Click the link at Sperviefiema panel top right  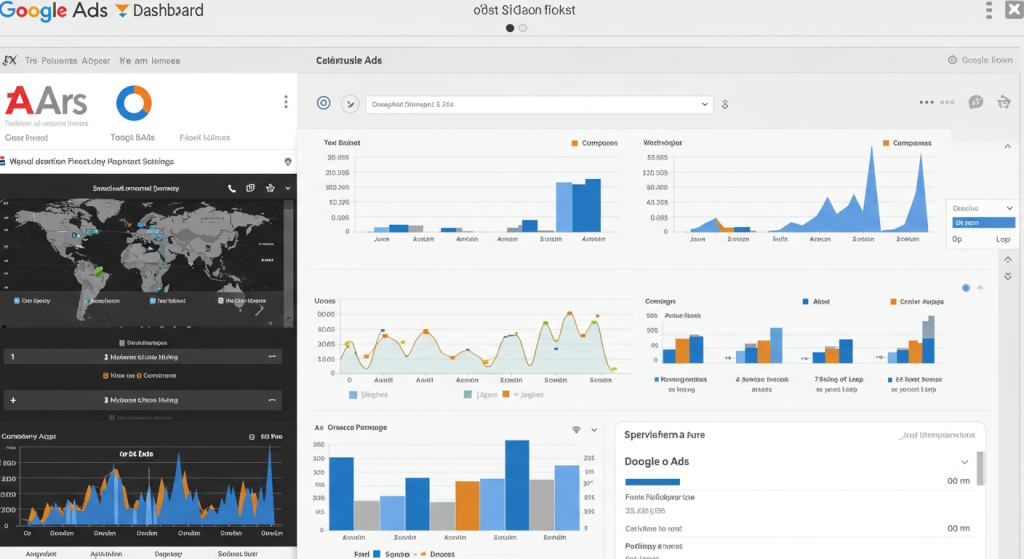point(938,435)
